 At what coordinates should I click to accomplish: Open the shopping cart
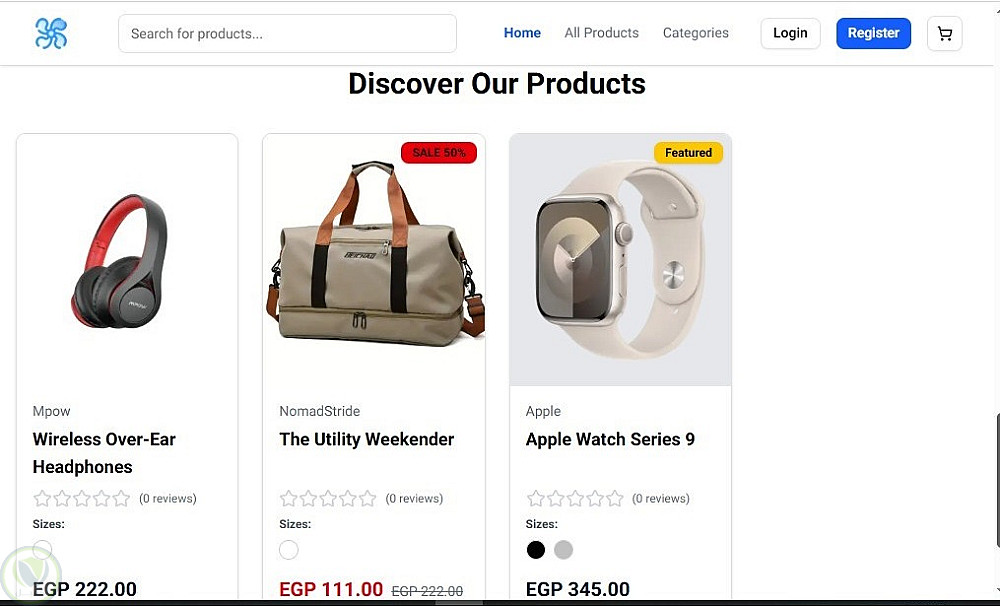tap(944, 34)
